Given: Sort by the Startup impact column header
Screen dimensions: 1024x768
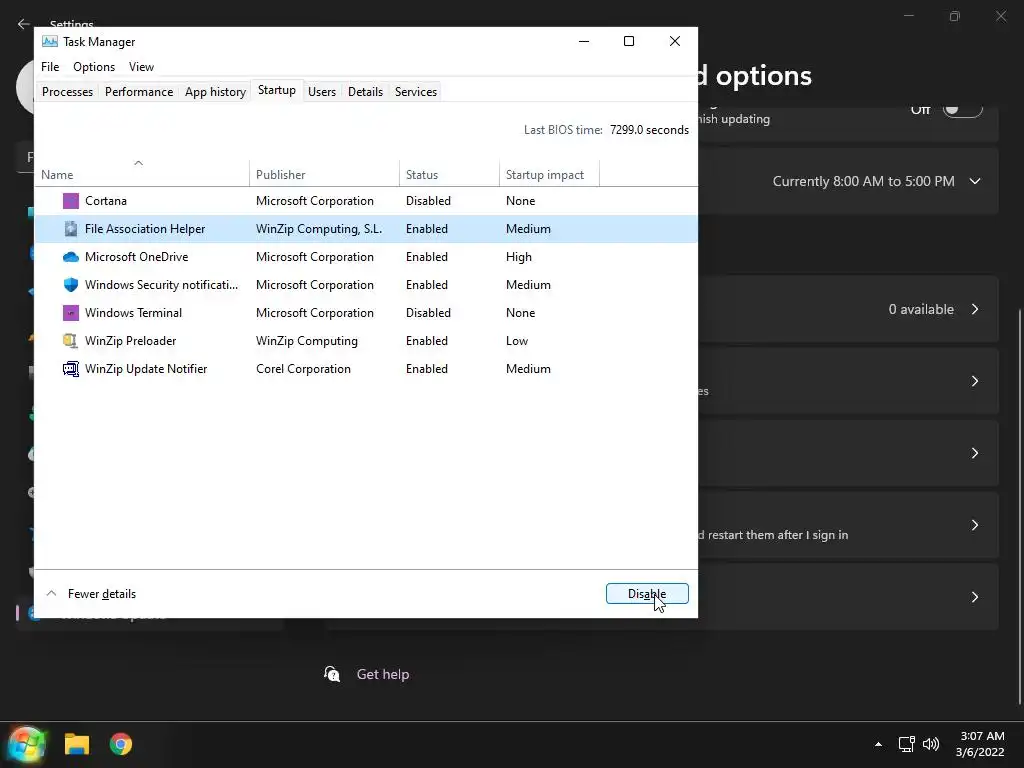Looking at the screenshot, I should 549,174.
